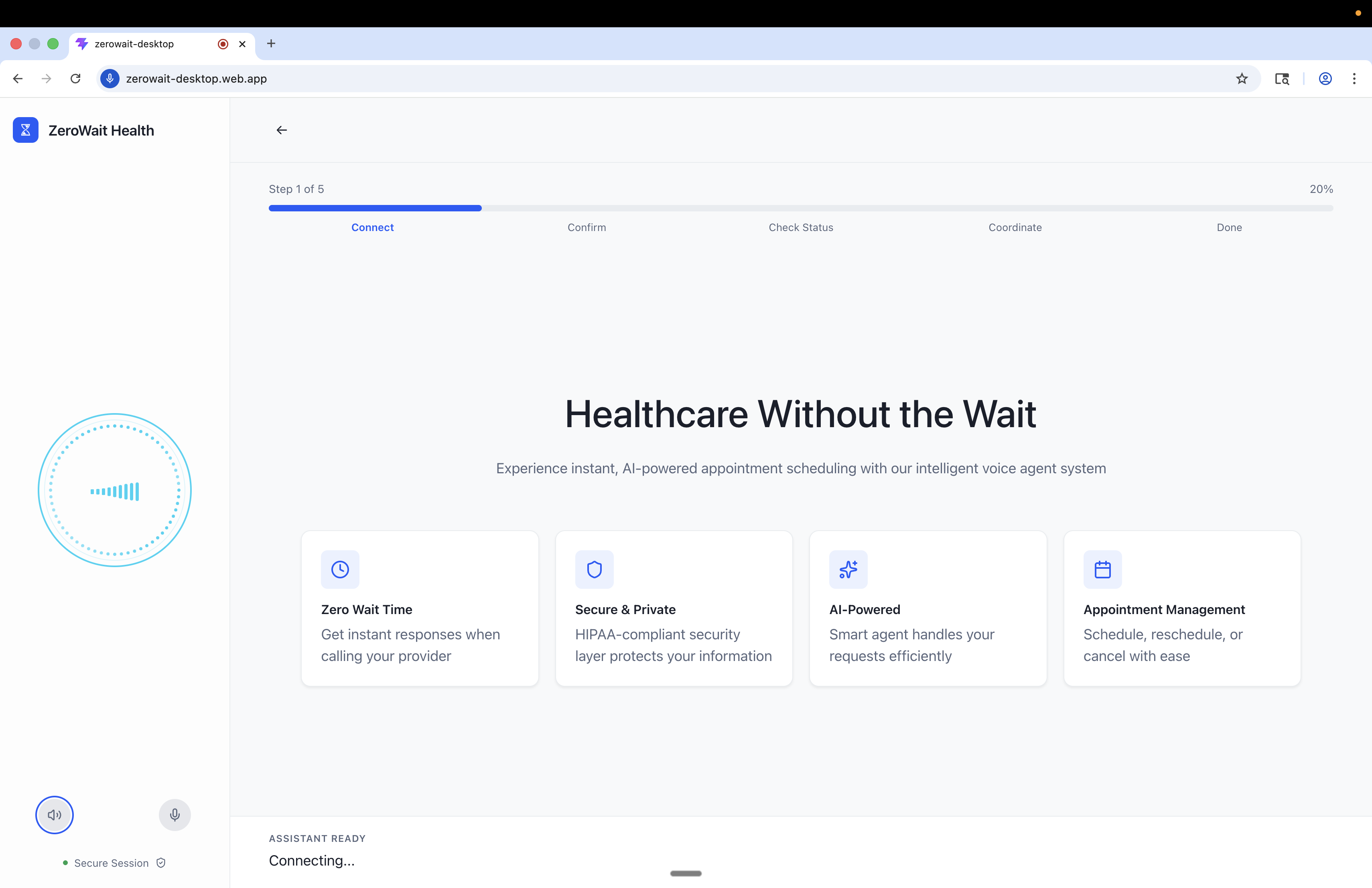Select the Confirm step label
Viewport: 1372px width, 888px height.
pos(586,228)
